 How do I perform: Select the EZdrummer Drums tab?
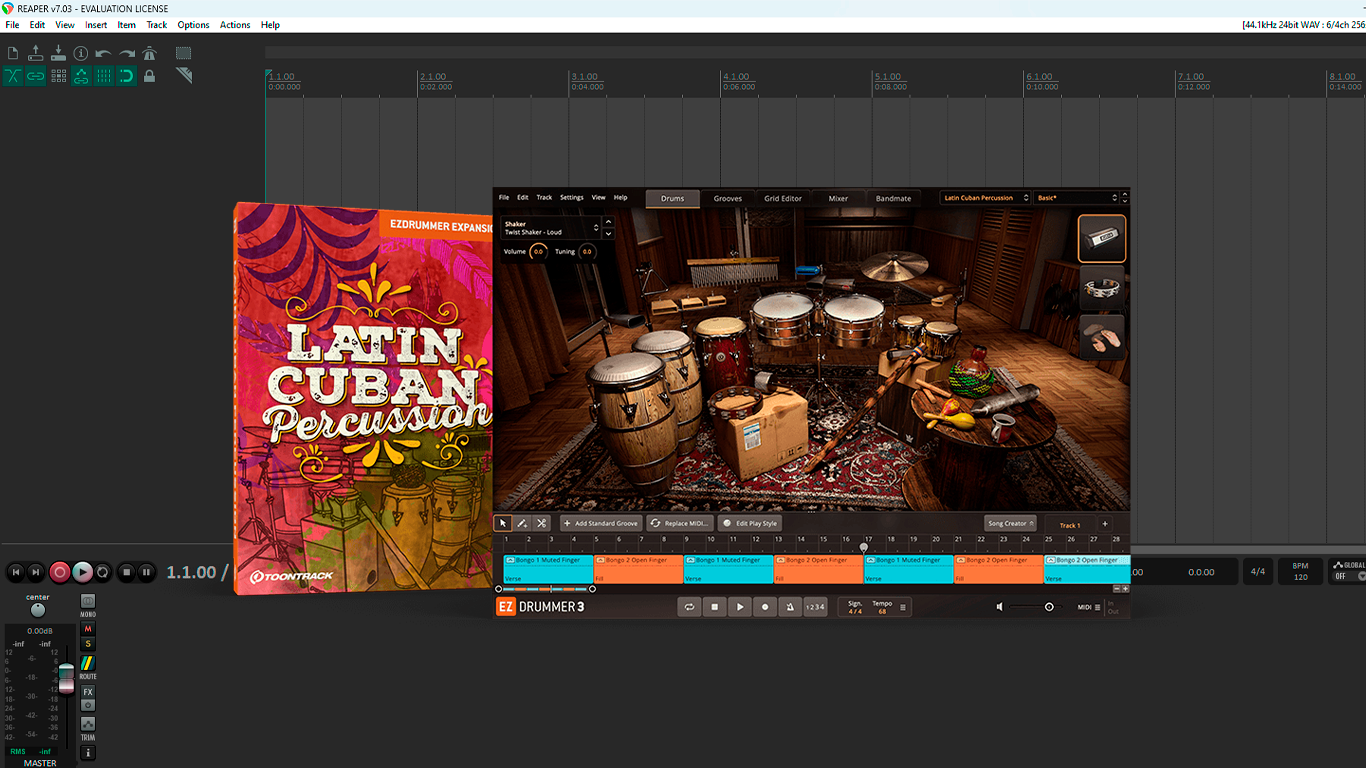click(673, 198)
